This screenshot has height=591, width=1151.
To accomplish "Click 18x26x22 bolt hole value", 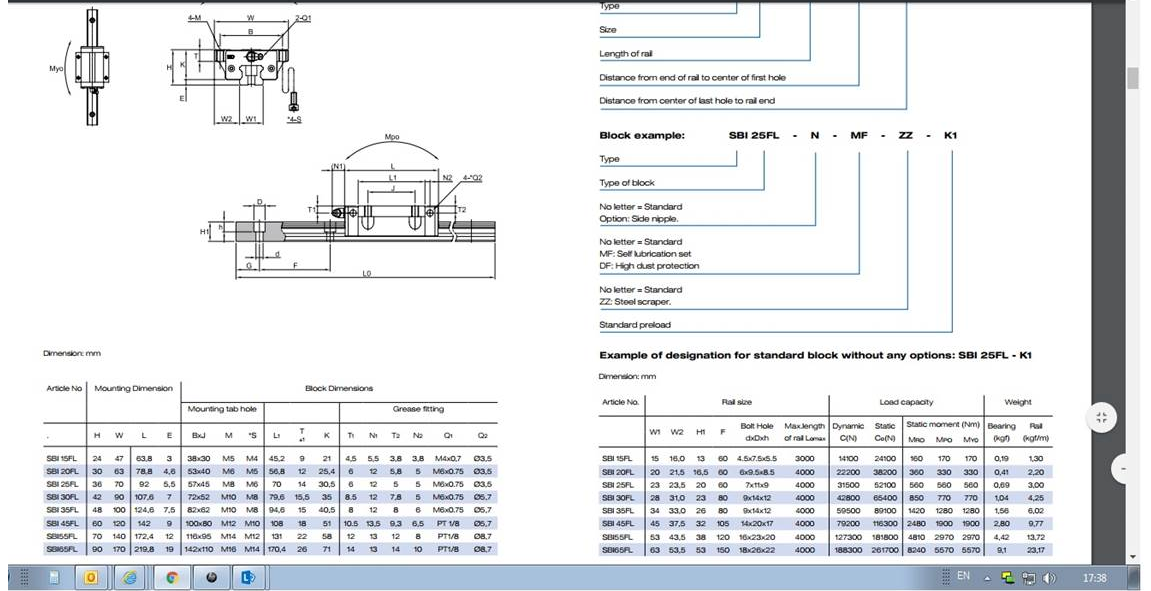I will point(757,549).
